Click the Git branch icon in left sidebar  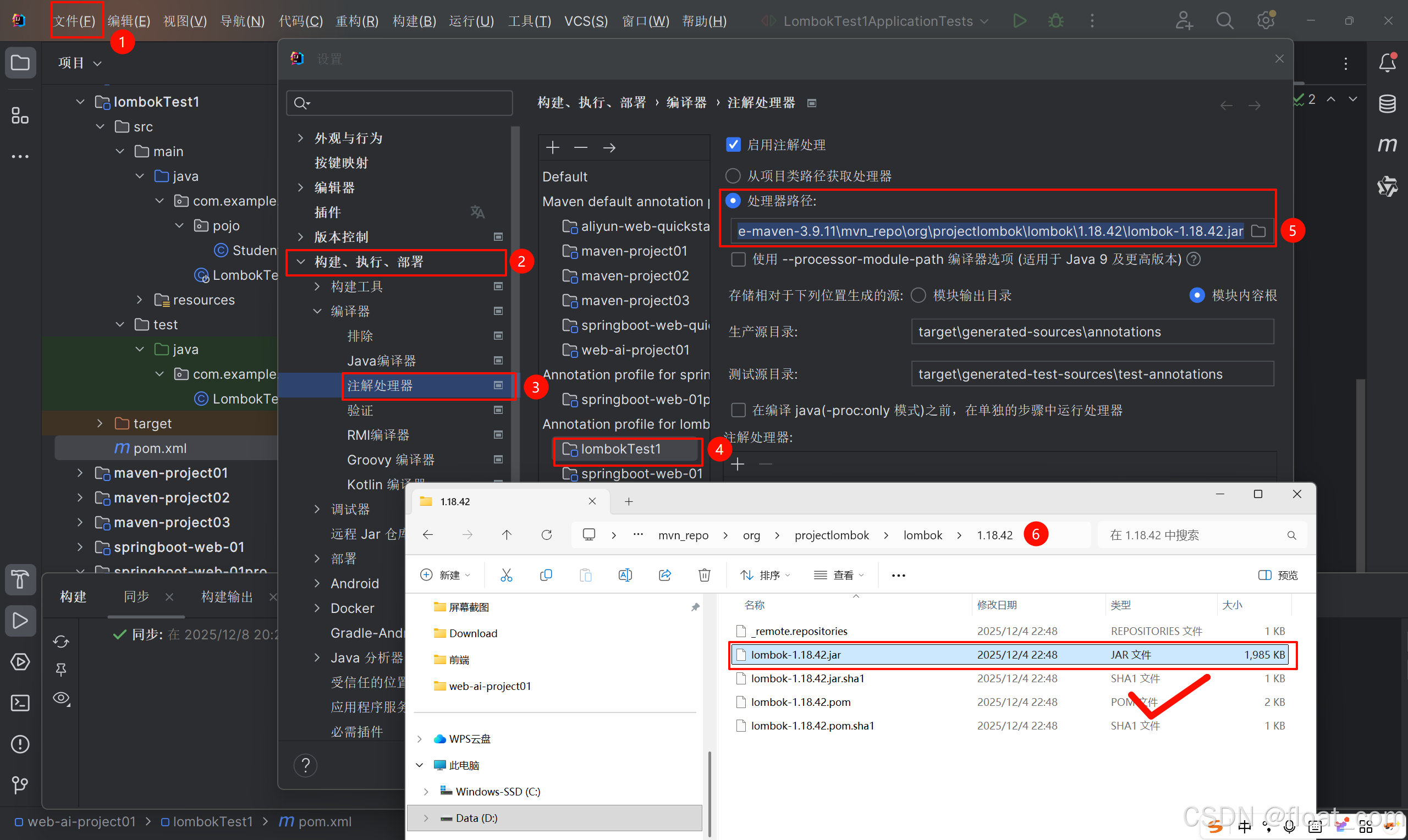pos(20,784)
